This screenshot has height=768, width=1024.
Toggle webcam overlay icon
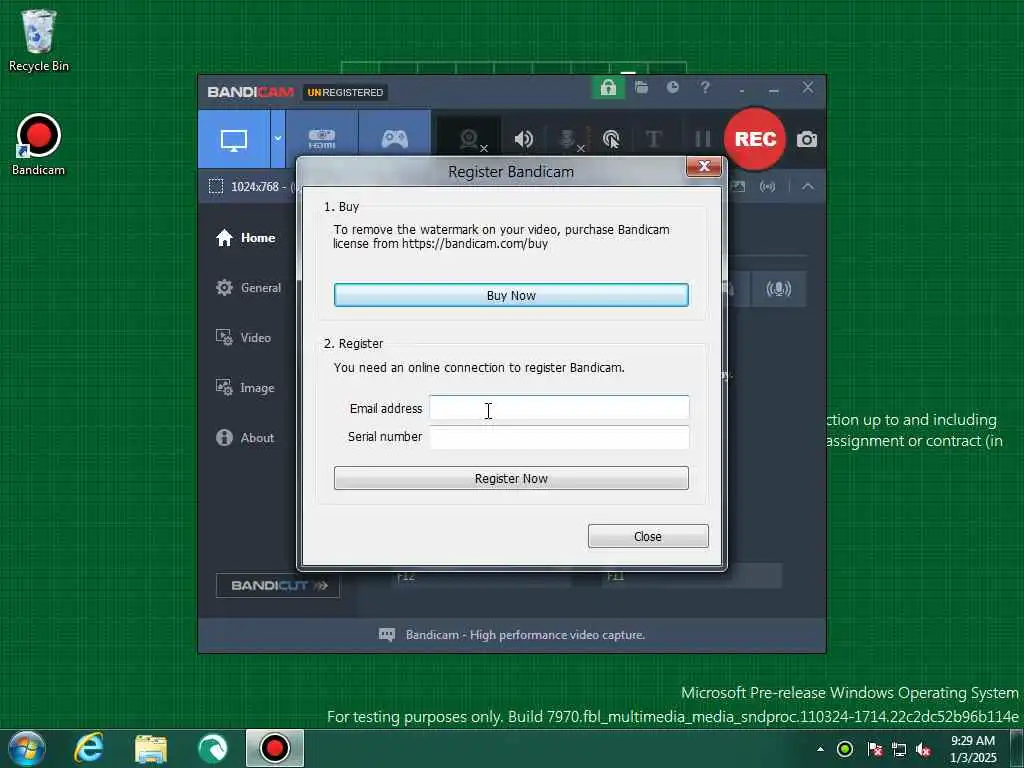(x=469, y=139)
